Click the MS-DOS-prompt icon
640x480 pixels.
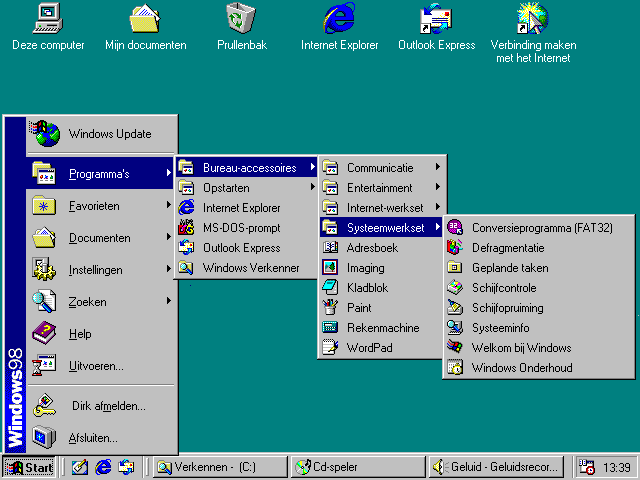186,227
